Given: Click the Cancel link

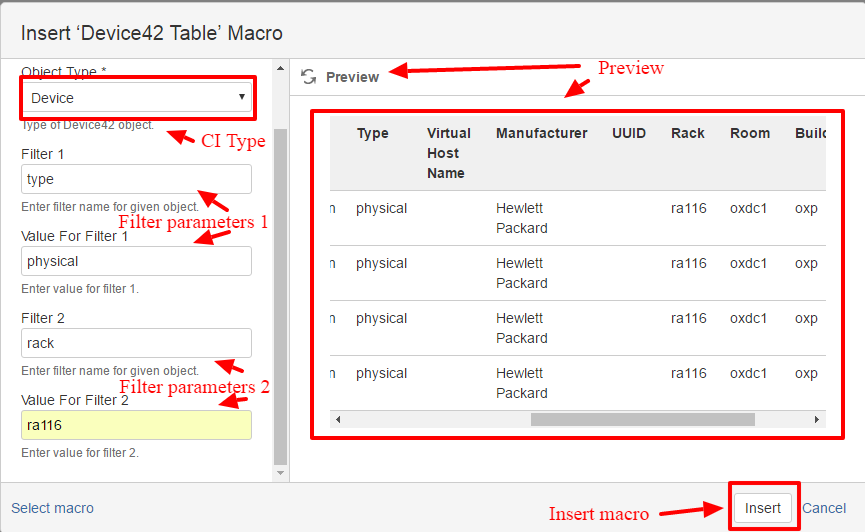Looking at the screenshot, I should (x=824, y=508).
